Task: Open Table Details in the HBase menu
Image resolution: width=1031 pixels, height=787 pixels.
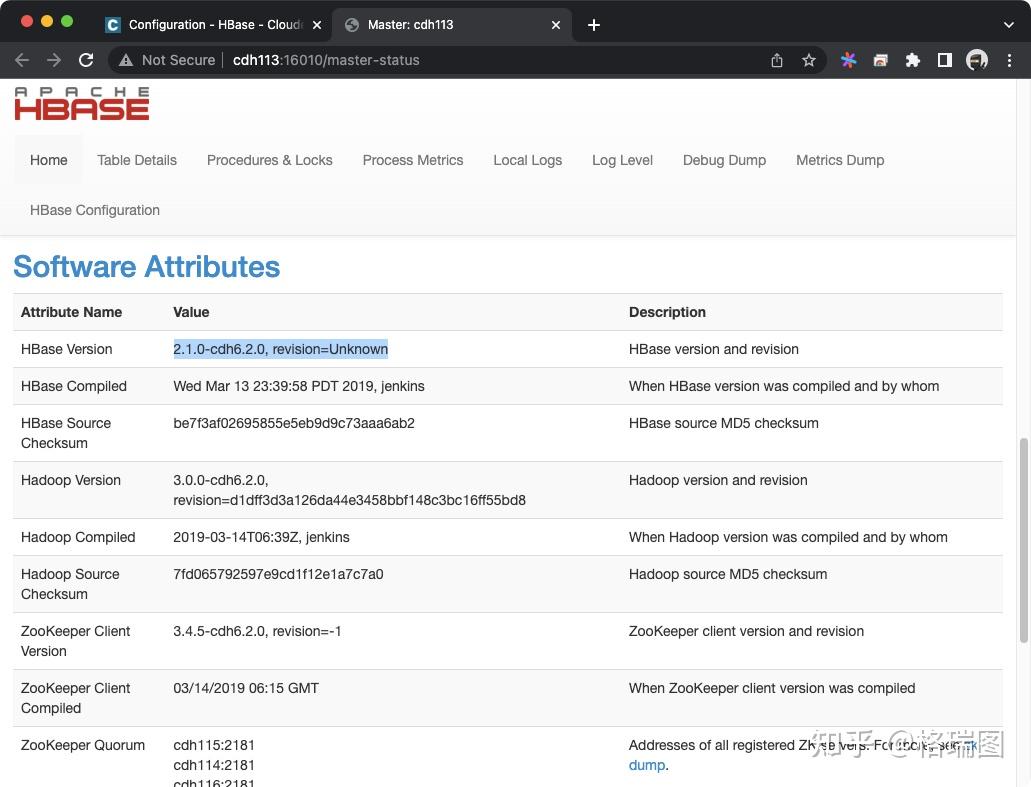Action: pyautogui.click(x=136, y=159)
